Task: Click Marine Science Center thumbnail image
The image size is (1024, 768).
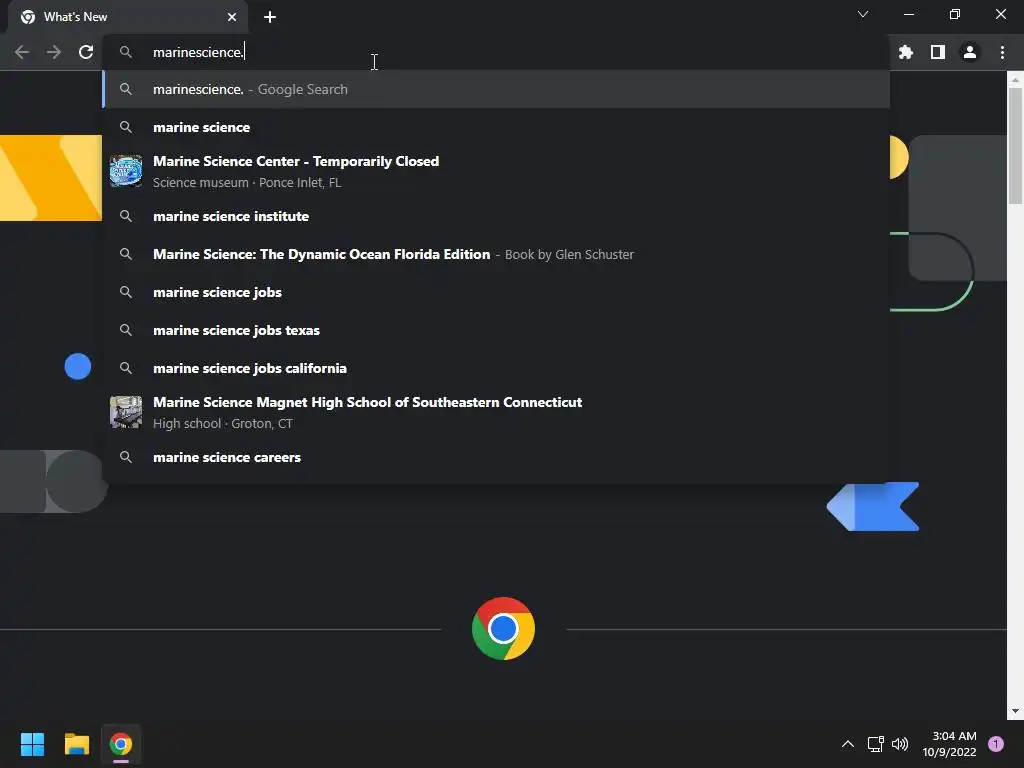Action: 126,171
